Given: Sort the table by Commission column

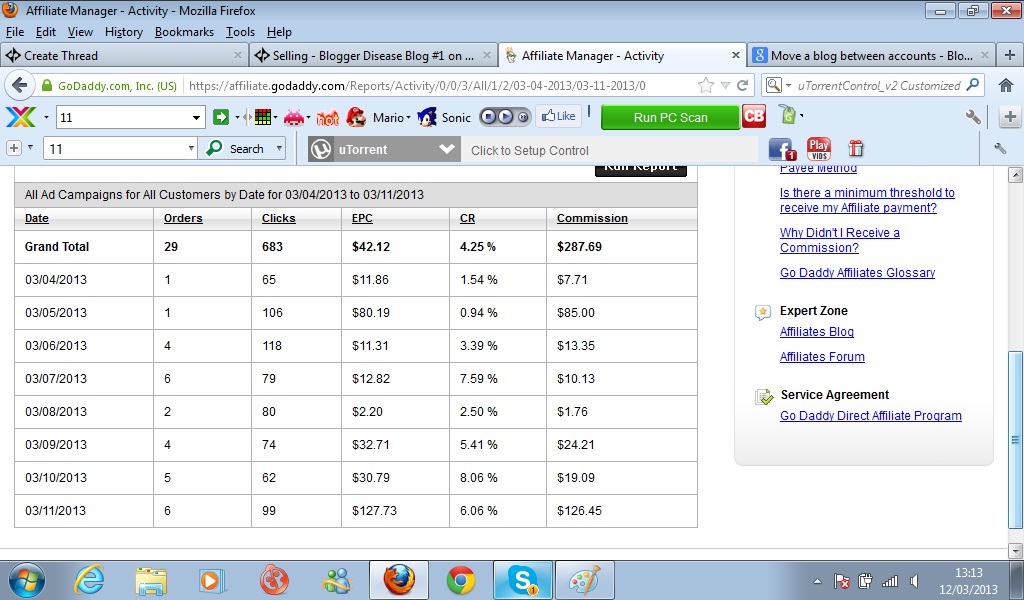Looking at the screenshot, I should click(592, 218).
